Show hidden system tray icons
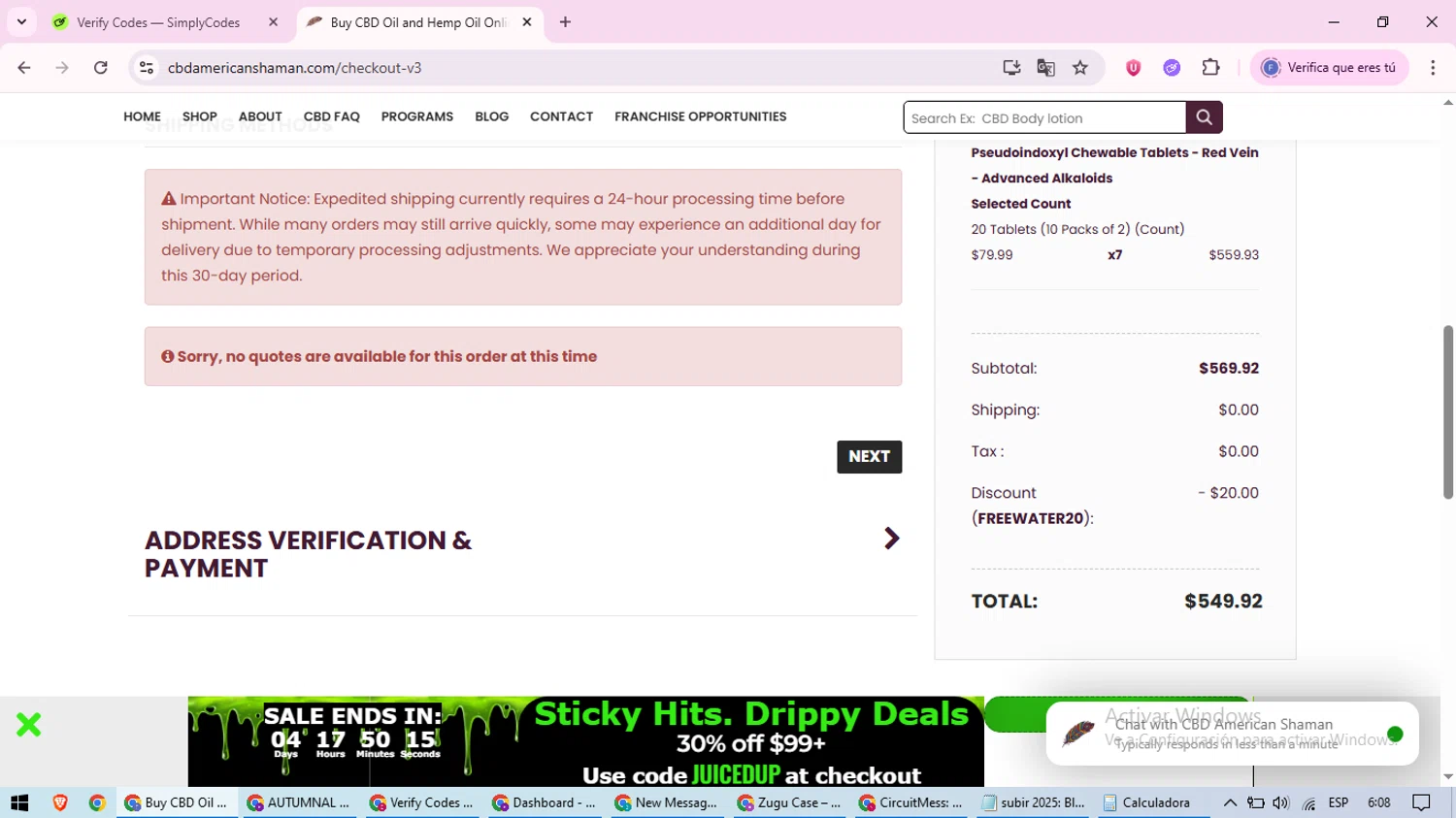 [1230, 802]
